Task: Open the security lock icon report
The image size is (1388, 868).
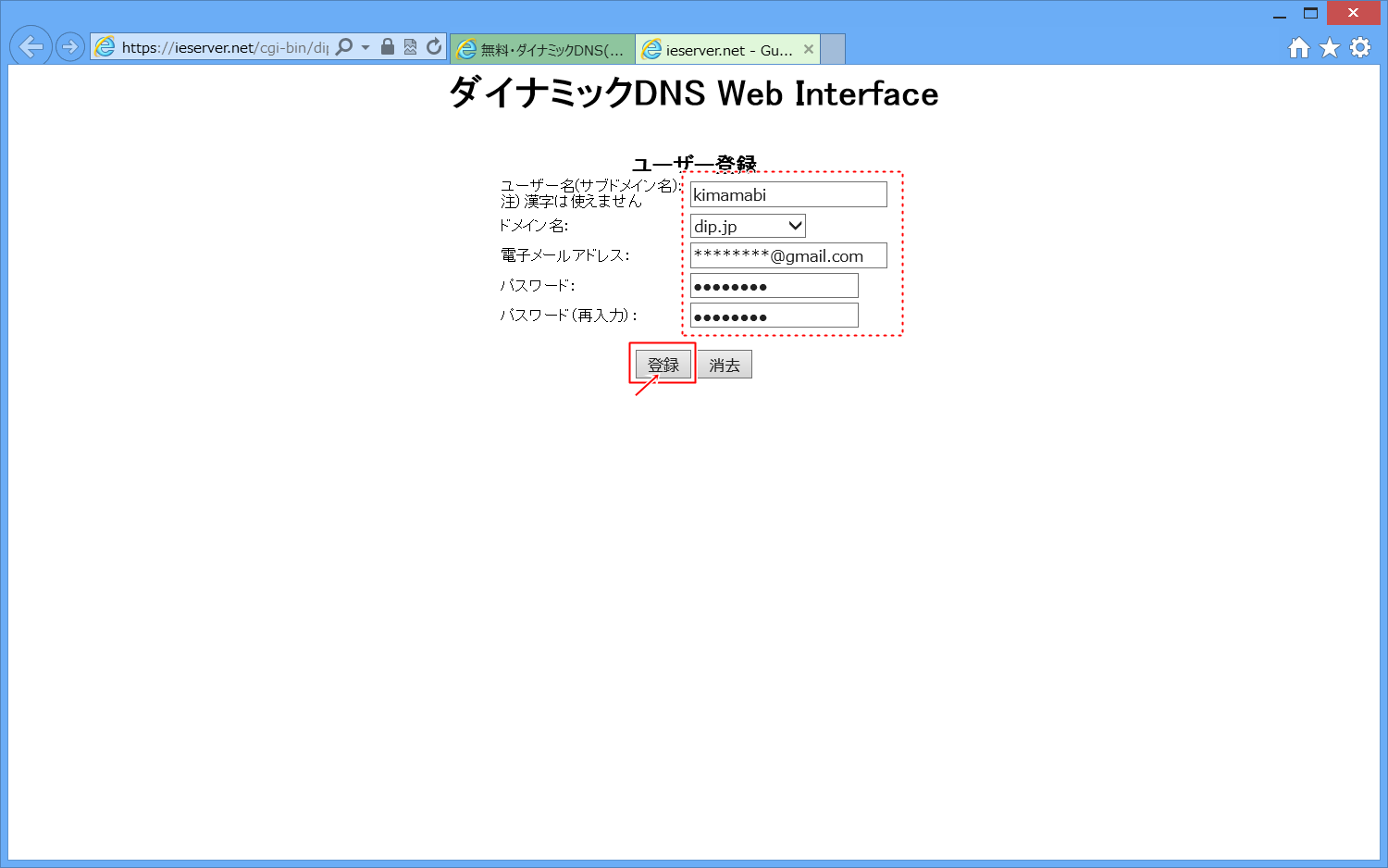Action: tap(388, 46)
